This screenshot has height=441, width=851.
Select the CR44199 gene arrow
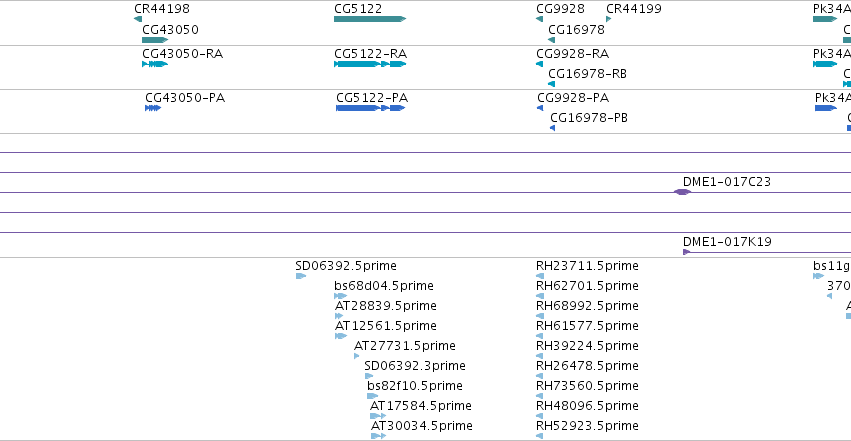(x=608, y=19)
